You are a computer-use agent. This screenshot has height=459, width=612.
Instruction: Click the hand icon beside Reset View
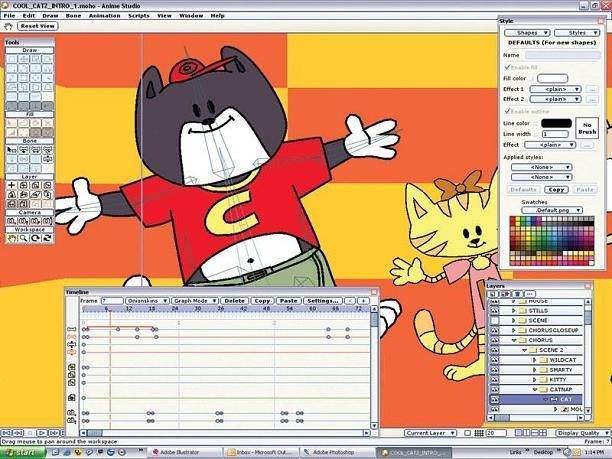8,26
